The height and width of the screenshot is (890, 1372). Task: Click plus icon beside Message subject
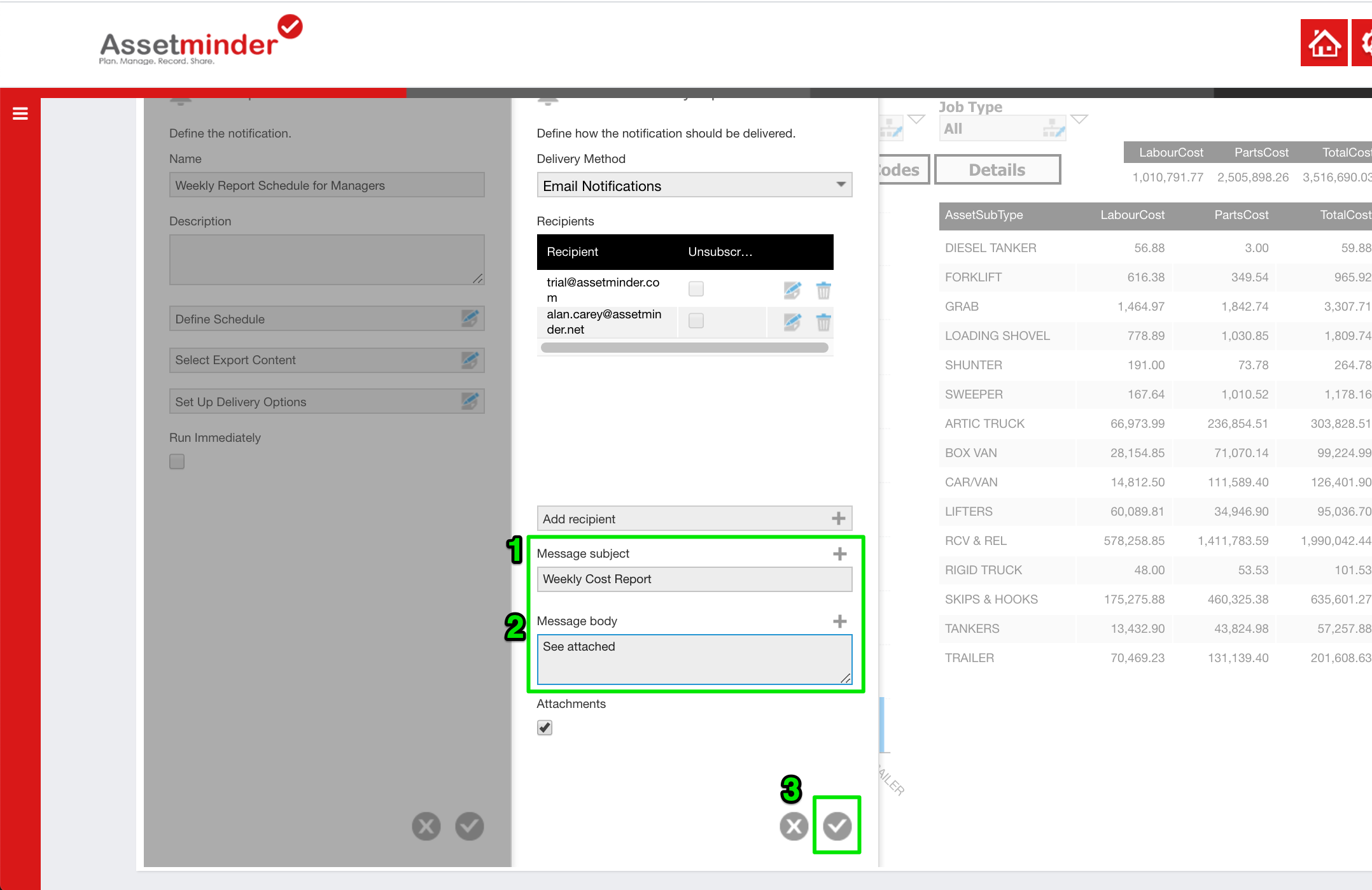tap(840, 554)
